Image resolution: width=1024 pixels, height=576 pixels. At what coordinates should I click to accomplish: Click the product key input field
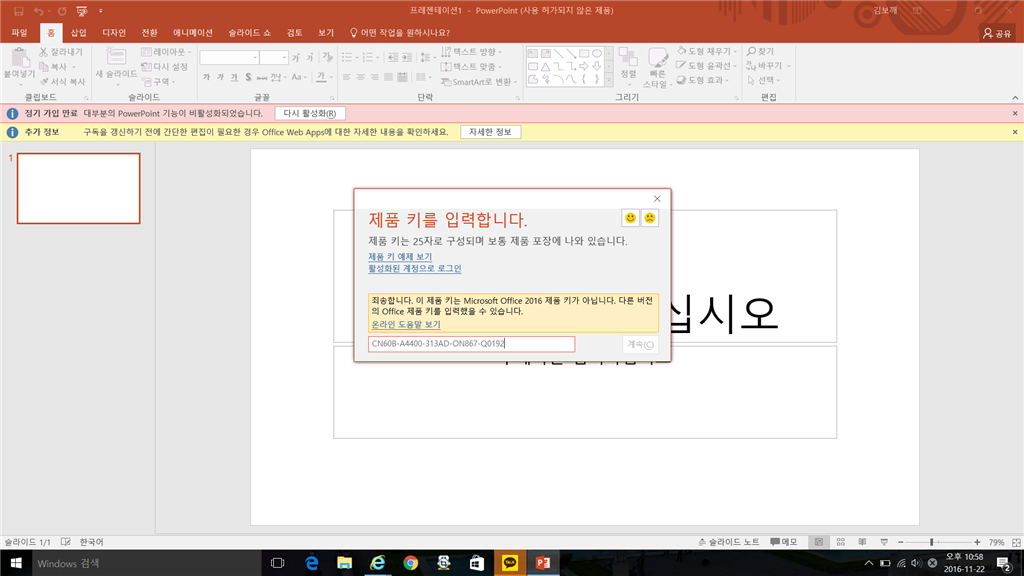(x=472, y=344)
